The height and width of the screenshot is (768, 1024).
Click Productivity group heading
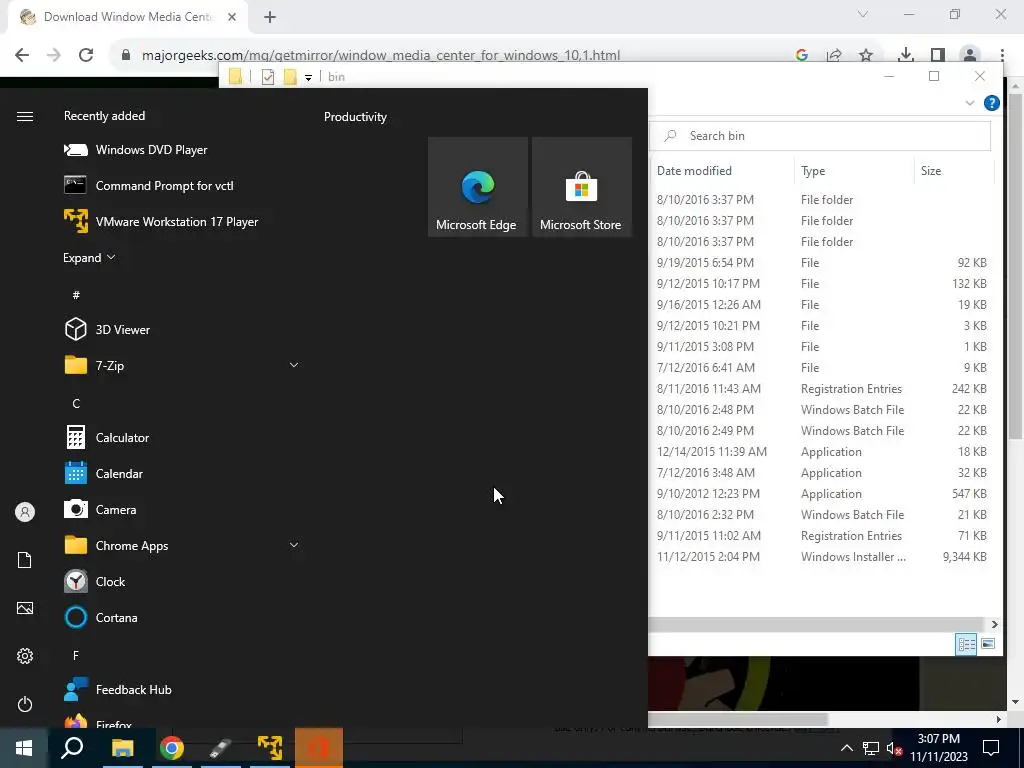(x=355, y=117)
